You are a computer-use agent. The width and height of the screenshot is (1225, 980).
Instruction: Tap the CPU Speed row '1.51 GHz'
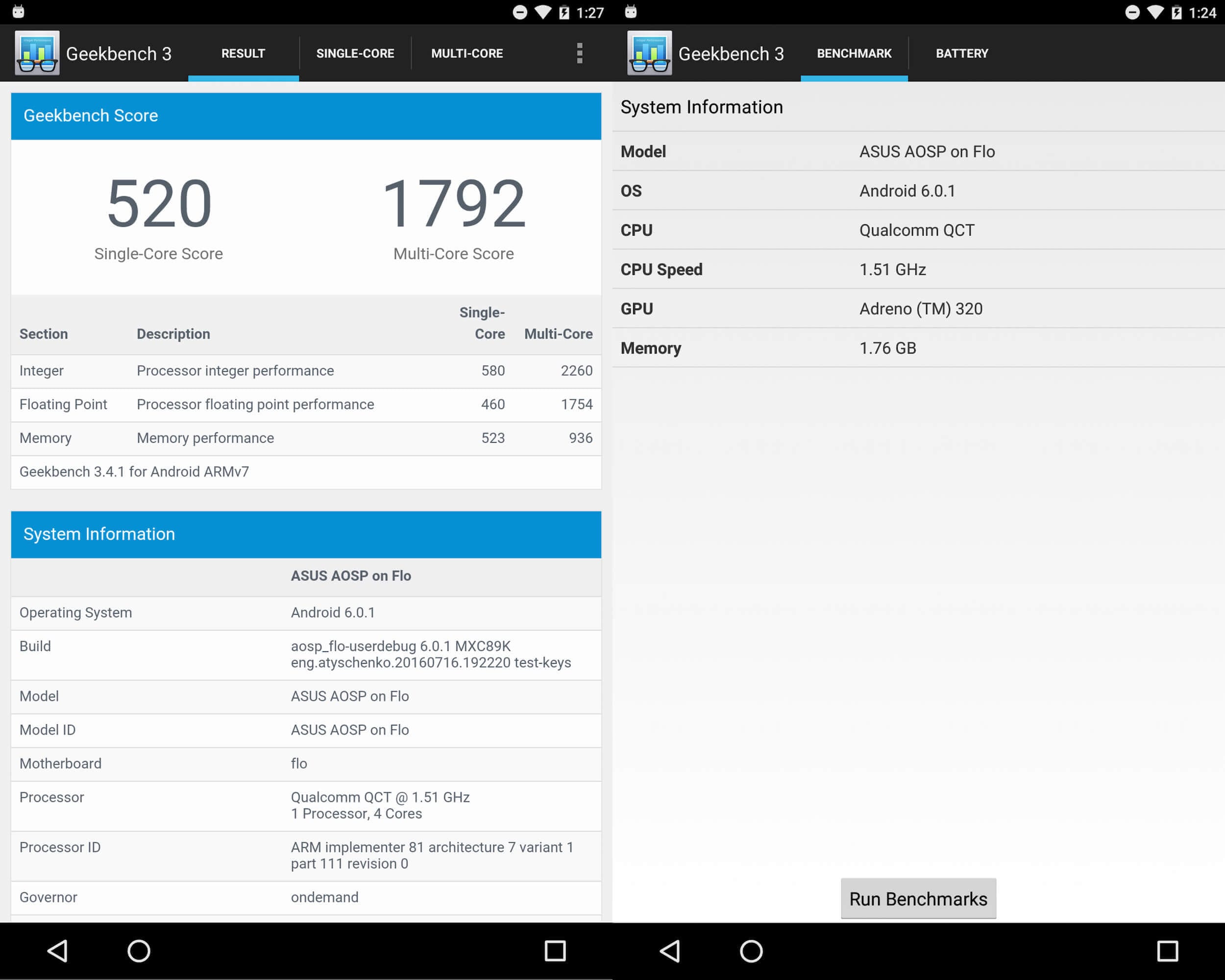click(x=918, y=269)
